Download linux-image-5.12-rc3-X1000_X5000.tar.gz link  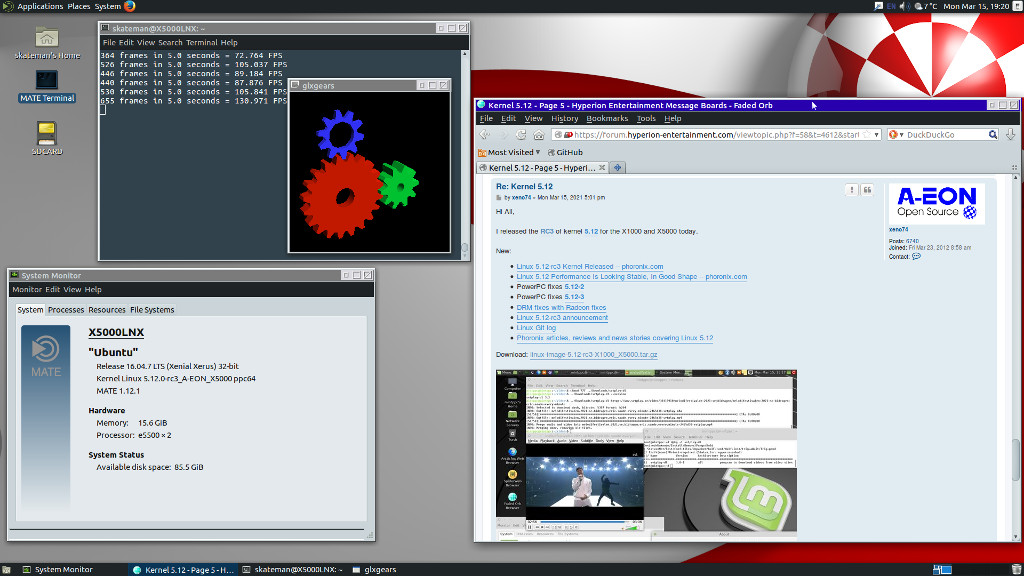594,355
